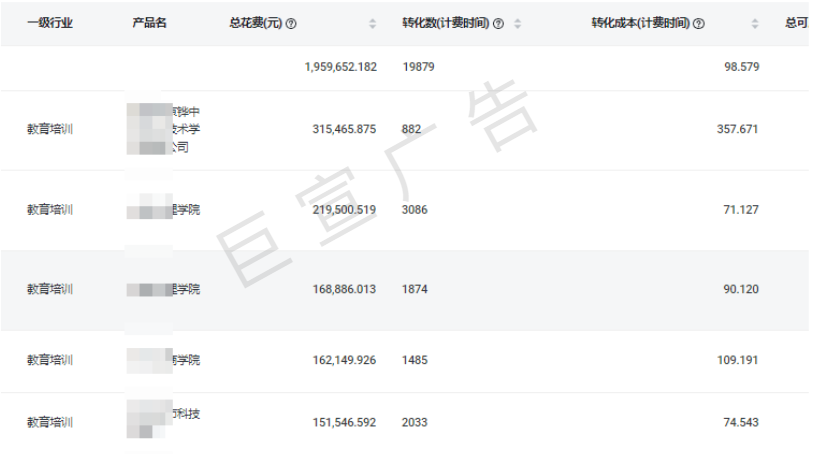Open help icon next to 转化数(计费时间)
This screenshot has height=454, width=813.
click(498, 23)
